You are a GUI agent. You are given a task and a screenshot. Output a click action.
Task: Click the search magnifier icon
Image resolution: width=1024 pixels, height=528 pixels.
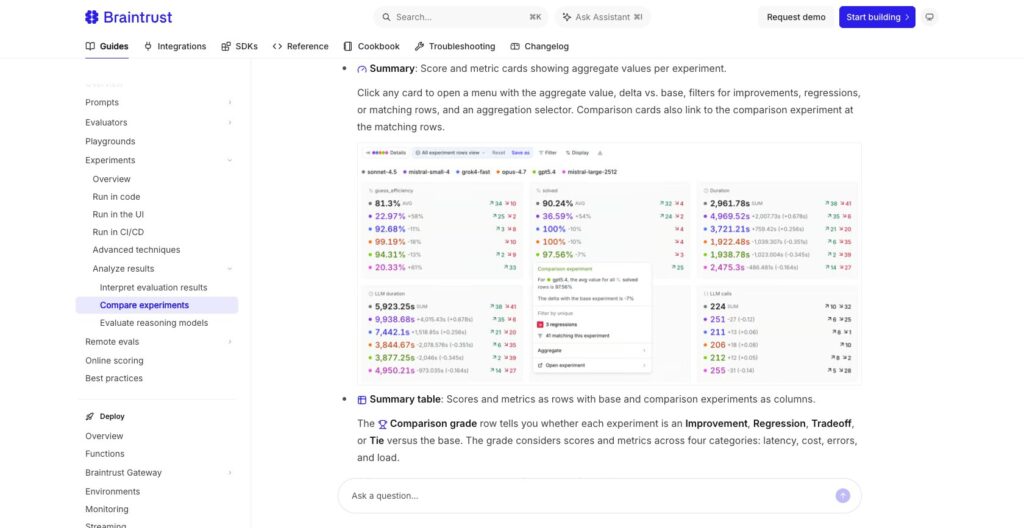(386, 17)
